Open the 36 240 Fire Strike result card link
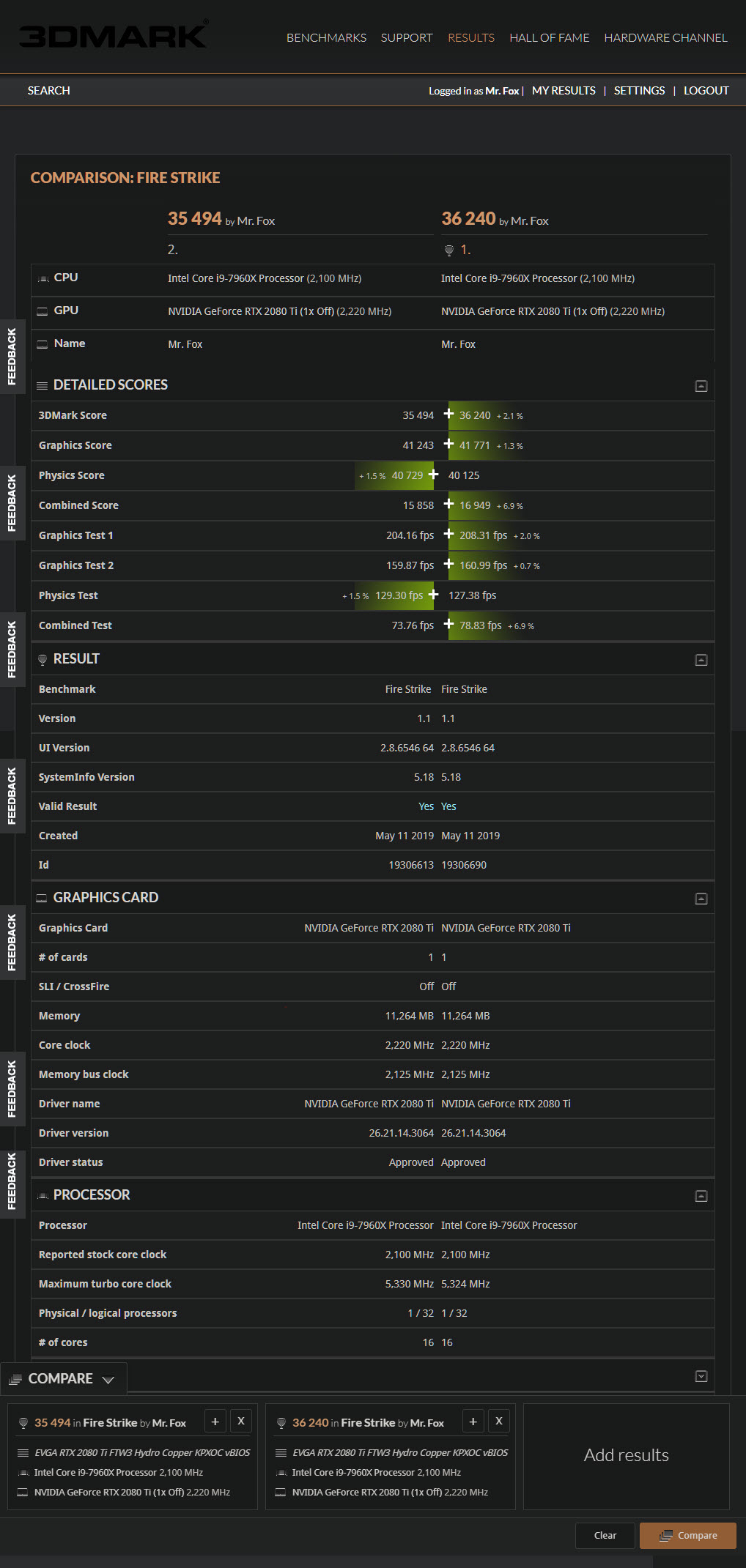This screenshot has height=1568, width=746. tap(368, 1422)
